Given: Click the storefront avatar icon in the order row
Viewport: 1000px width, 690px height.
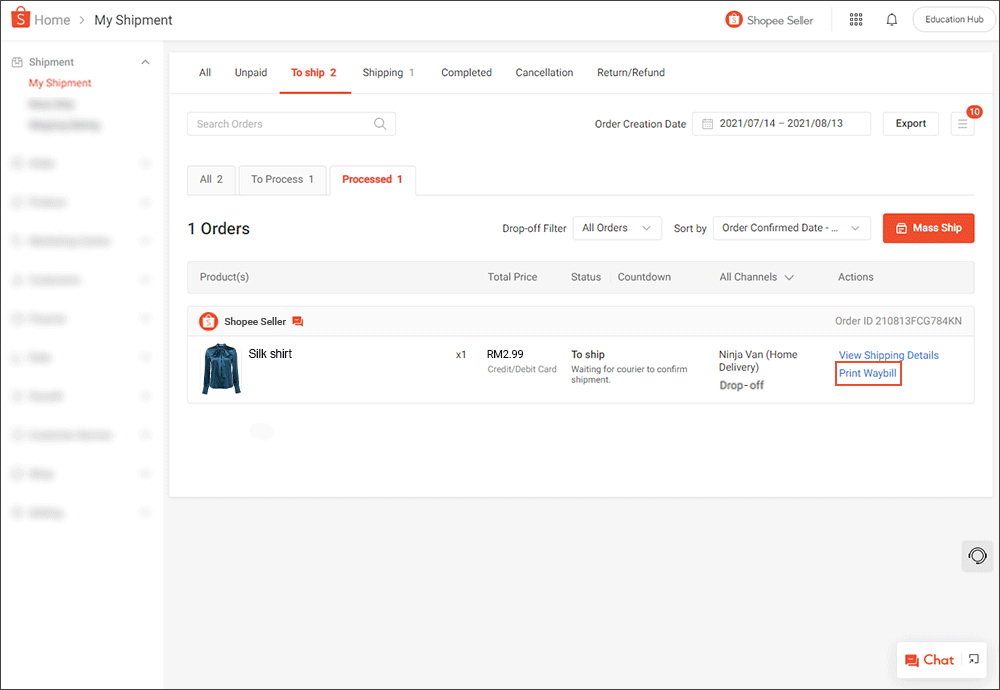Looking at the screenshot, I should pos(209,321).
